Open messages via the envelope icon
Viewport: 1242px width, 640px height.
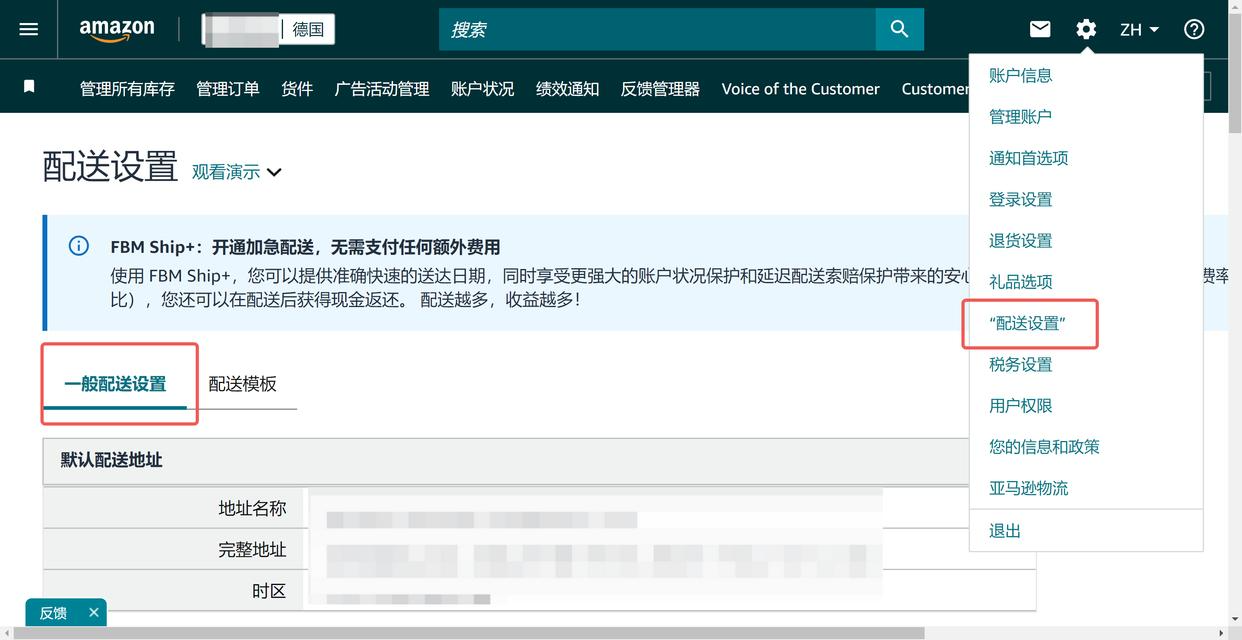click(x=1039, y=29)
